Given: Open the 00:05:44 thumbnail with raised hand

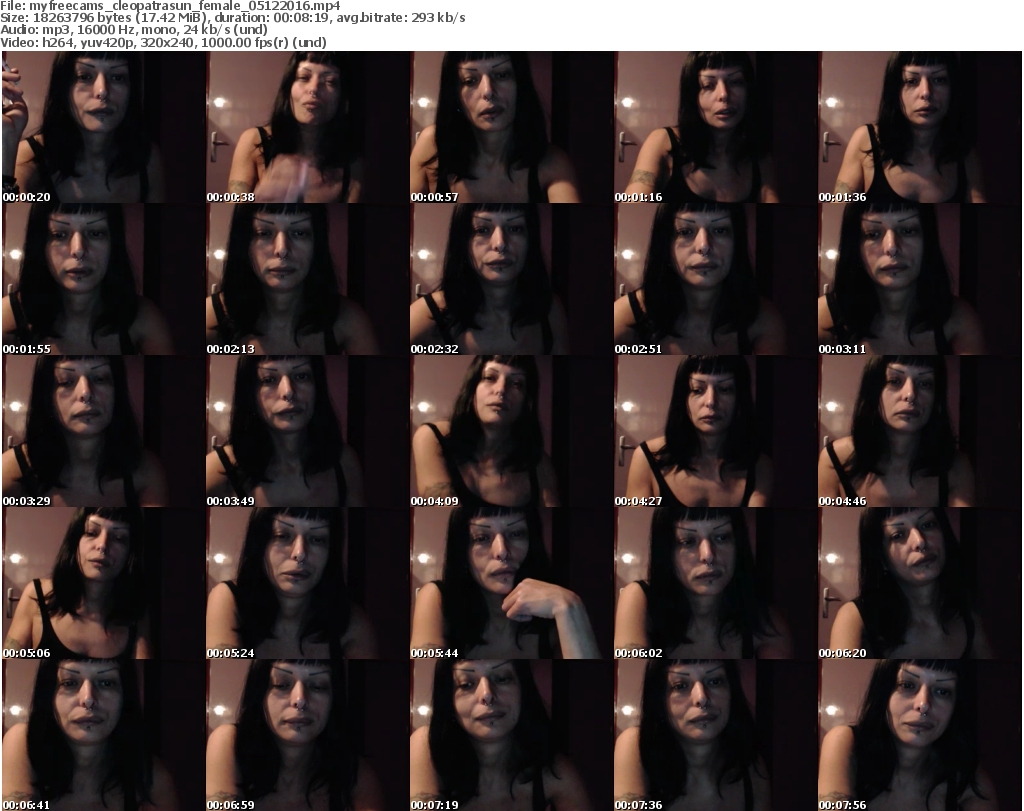Looking at the screenshot, I should point(509,583).
